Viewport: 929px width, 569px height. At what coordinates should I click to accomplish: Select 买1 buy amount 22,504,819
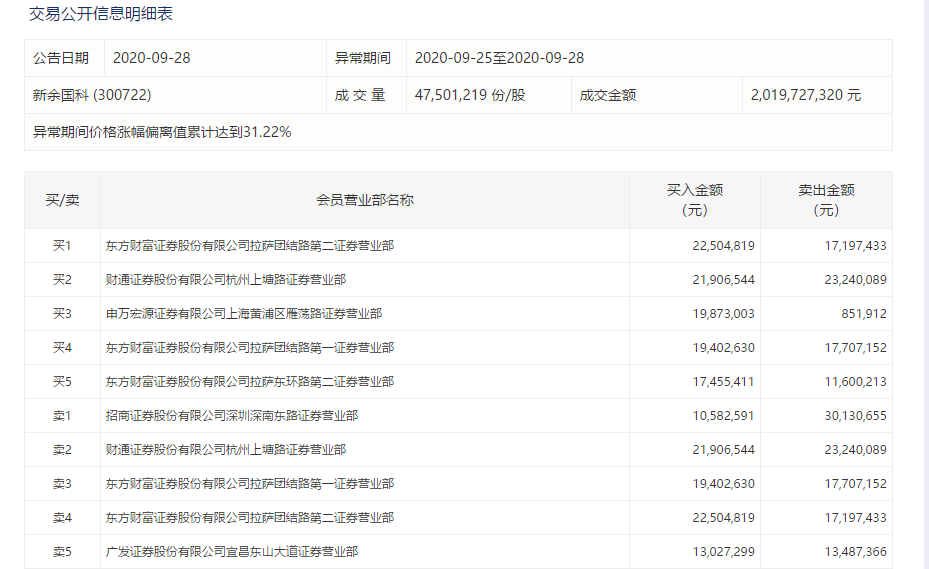coord(723,245)
